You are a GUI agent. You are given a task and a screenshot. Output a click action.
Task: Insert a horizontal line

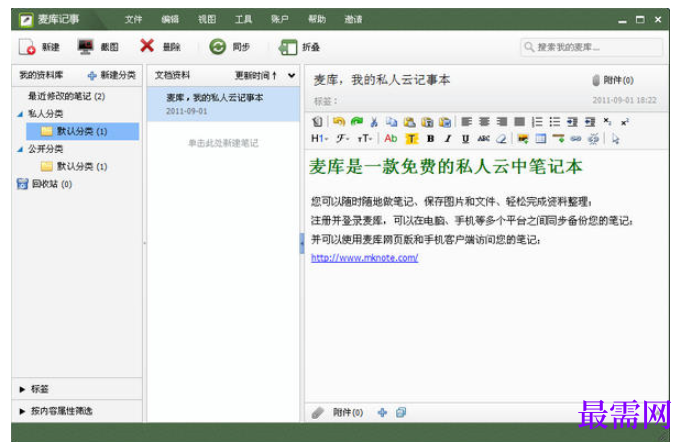558,139
